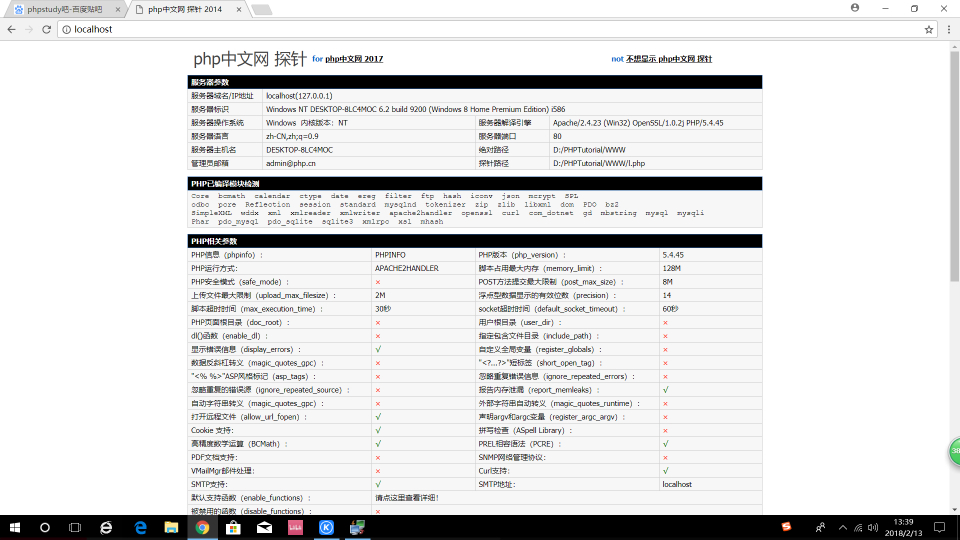Select the 60秒 default_socket_timeout value
Image resolution: width=960 pixels, height=540 pixels.
670,309
